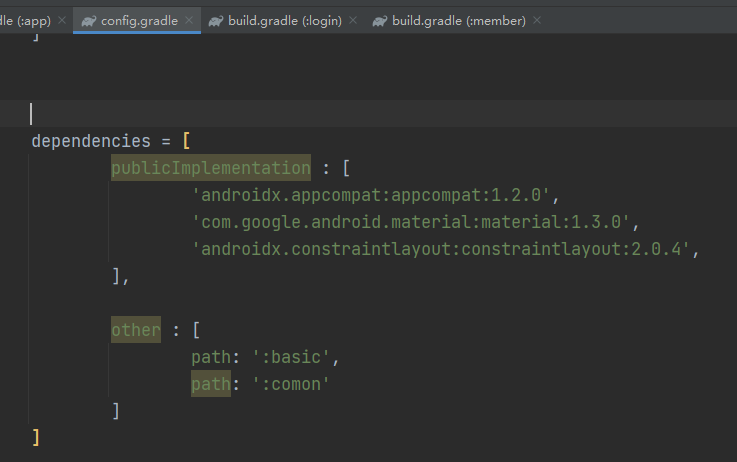
Task: Click the highlighted 'path' key before ':comon'
Action: pos(211,384)
